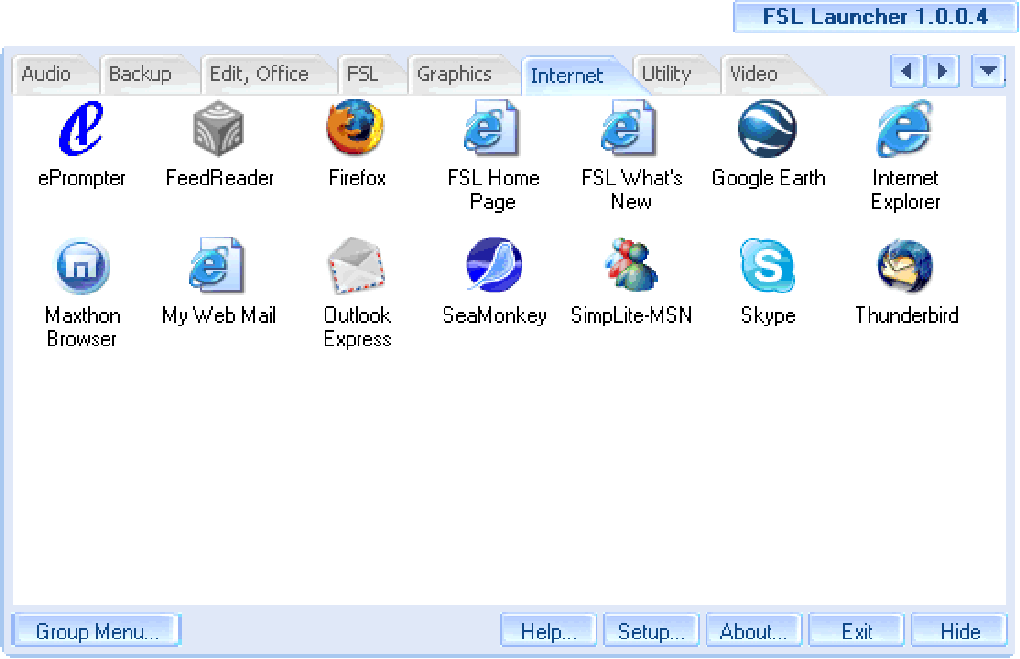
Task: Open the FeedReader application icon
Action: click(219, 128)
